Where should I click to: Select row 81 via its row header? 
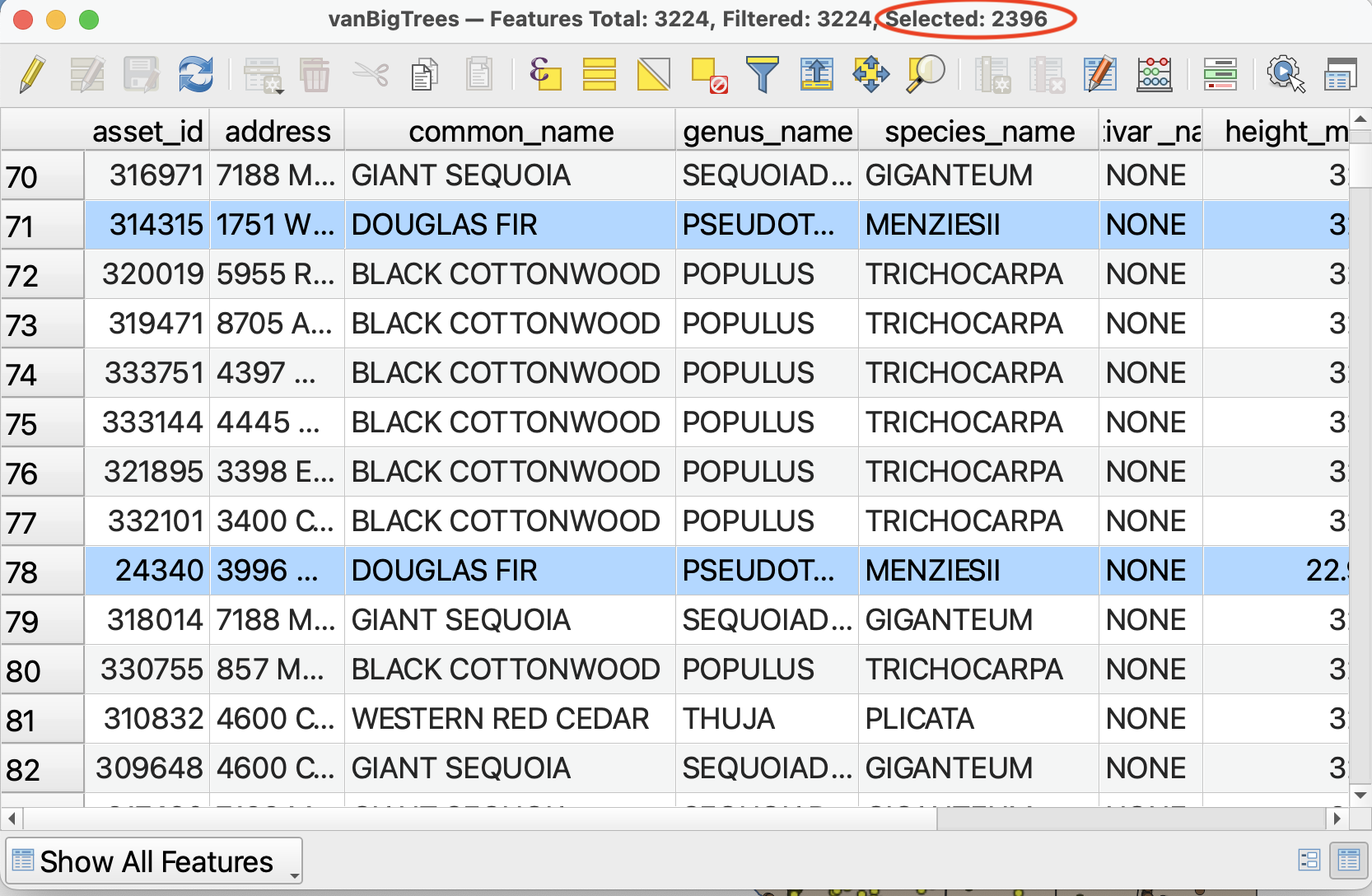[x=41, y=720]
